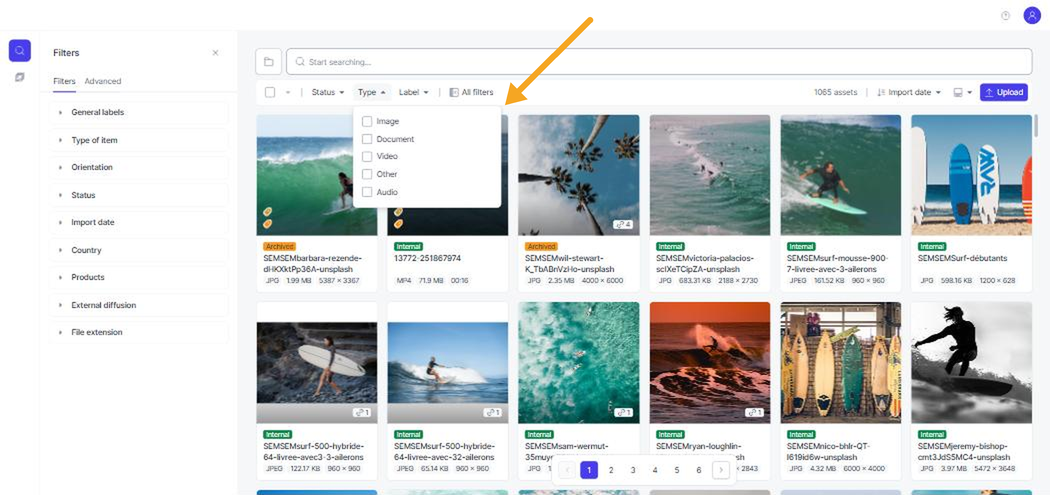
Task: Tick the select-all assets checkbox
Action: point(270,92)
